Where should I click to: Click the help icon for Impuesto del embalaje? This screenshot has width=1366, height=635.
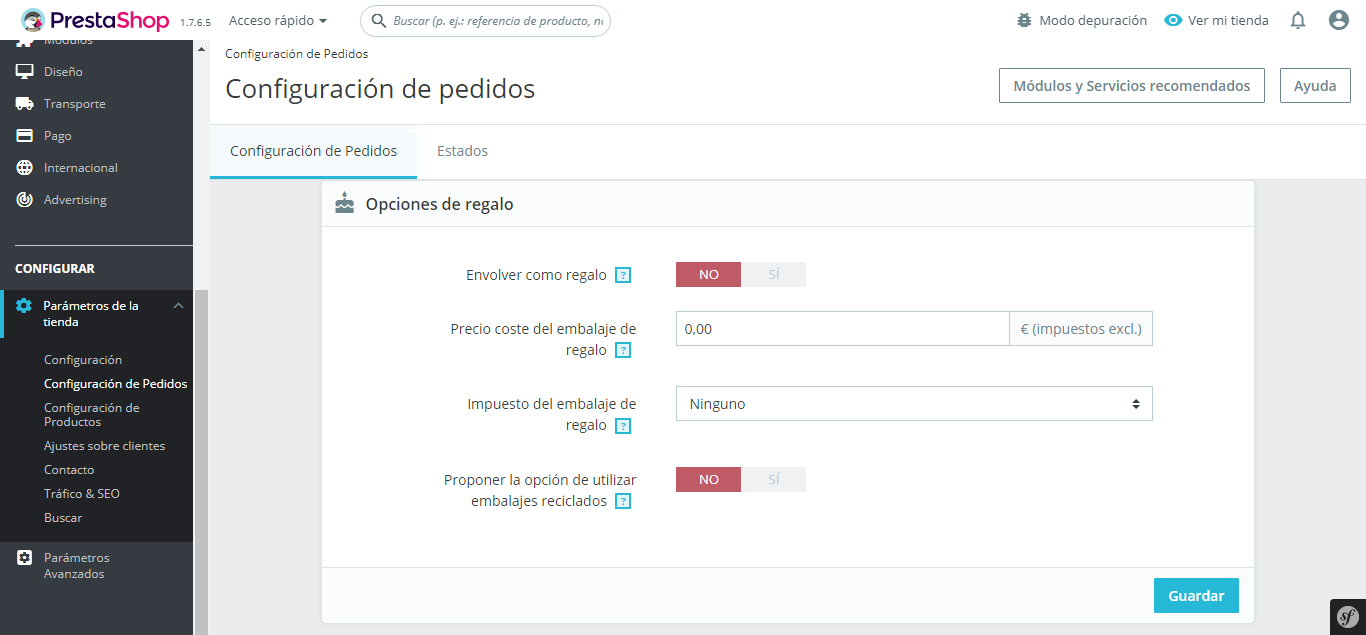coord(623,426)
